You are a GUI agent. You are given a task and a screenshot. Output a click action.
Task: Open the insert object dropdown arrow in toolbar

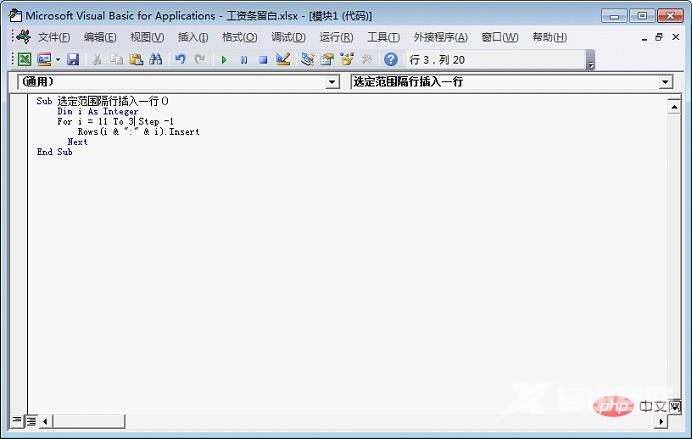pos(58,60)
